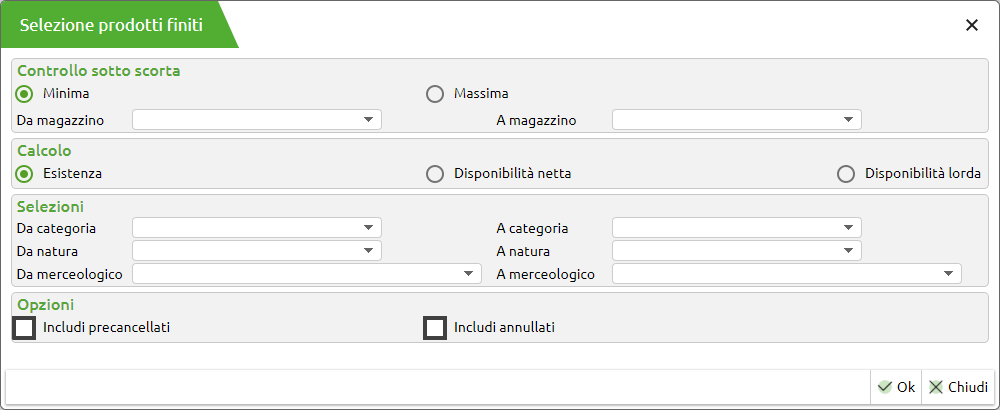
Task: Click the Chiudi button with X icon
Action: coord(957,387)
